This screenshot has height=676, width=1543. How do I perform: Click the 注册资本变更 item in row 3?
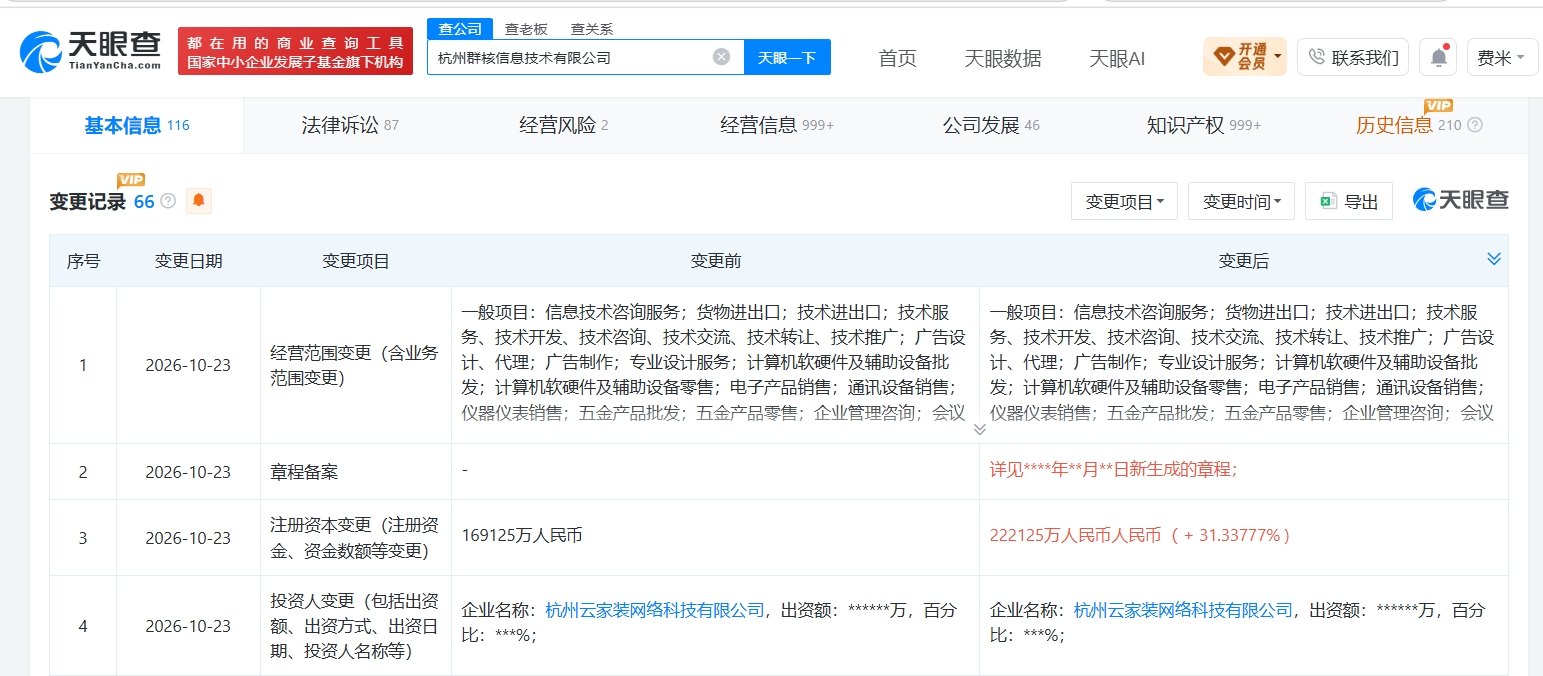point(355,537)
